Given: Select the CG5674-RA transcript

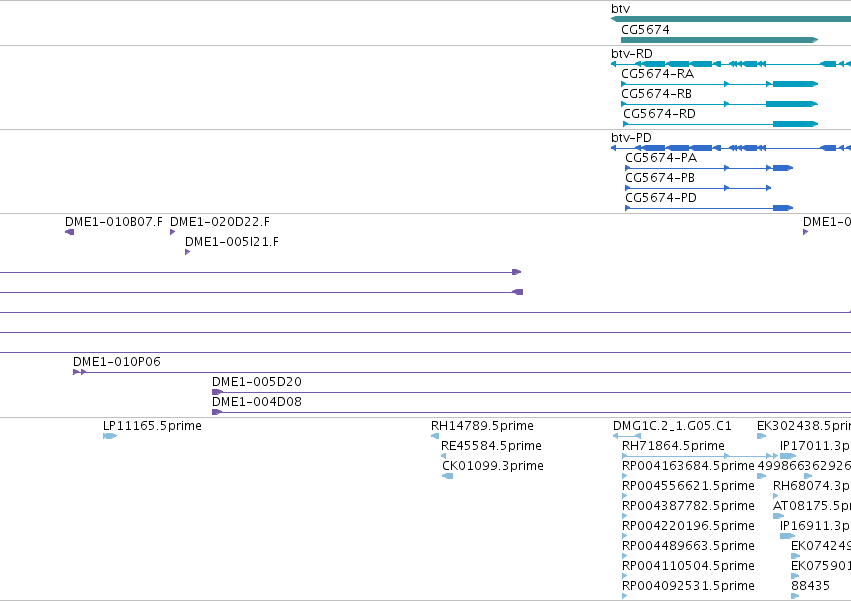Looking at the screenshot, I should [719, 84].
